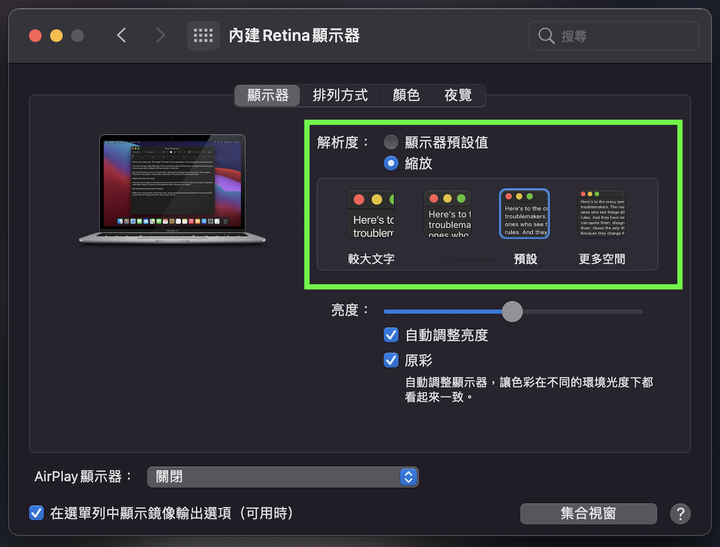720x547 pixels.
Task: Switch to the 夜覽 tab
Action: 458,96
